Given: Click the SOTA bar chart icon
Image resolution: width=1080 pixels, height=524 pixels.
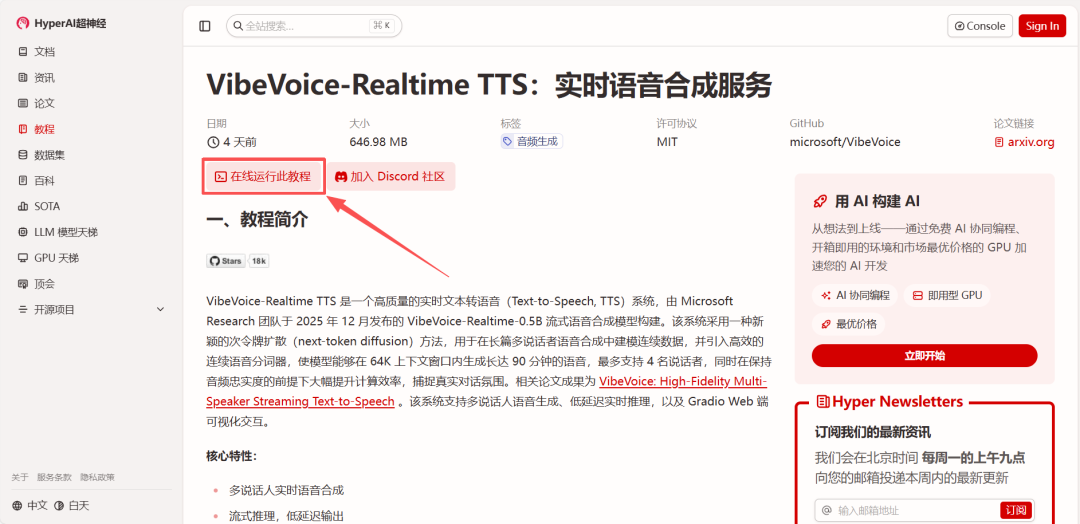Looking at the screenshot, I should click(23, 207).
